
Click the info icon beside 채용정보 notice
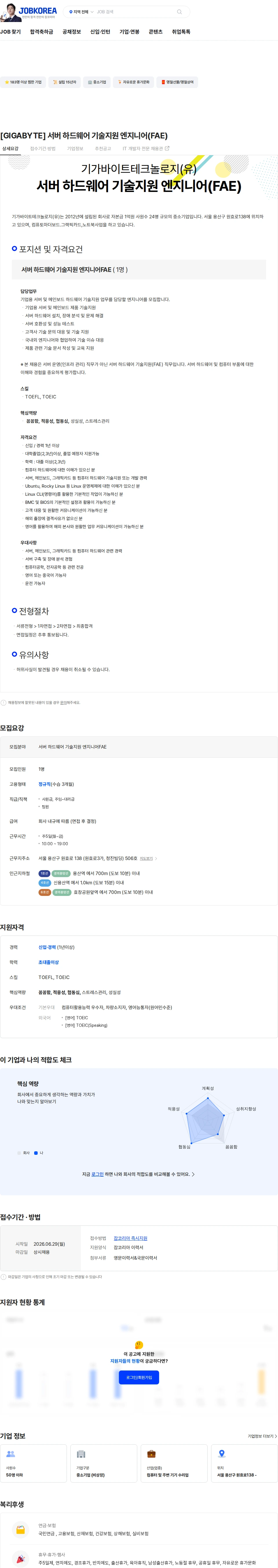pyautogui.click(x=4, y=702)
